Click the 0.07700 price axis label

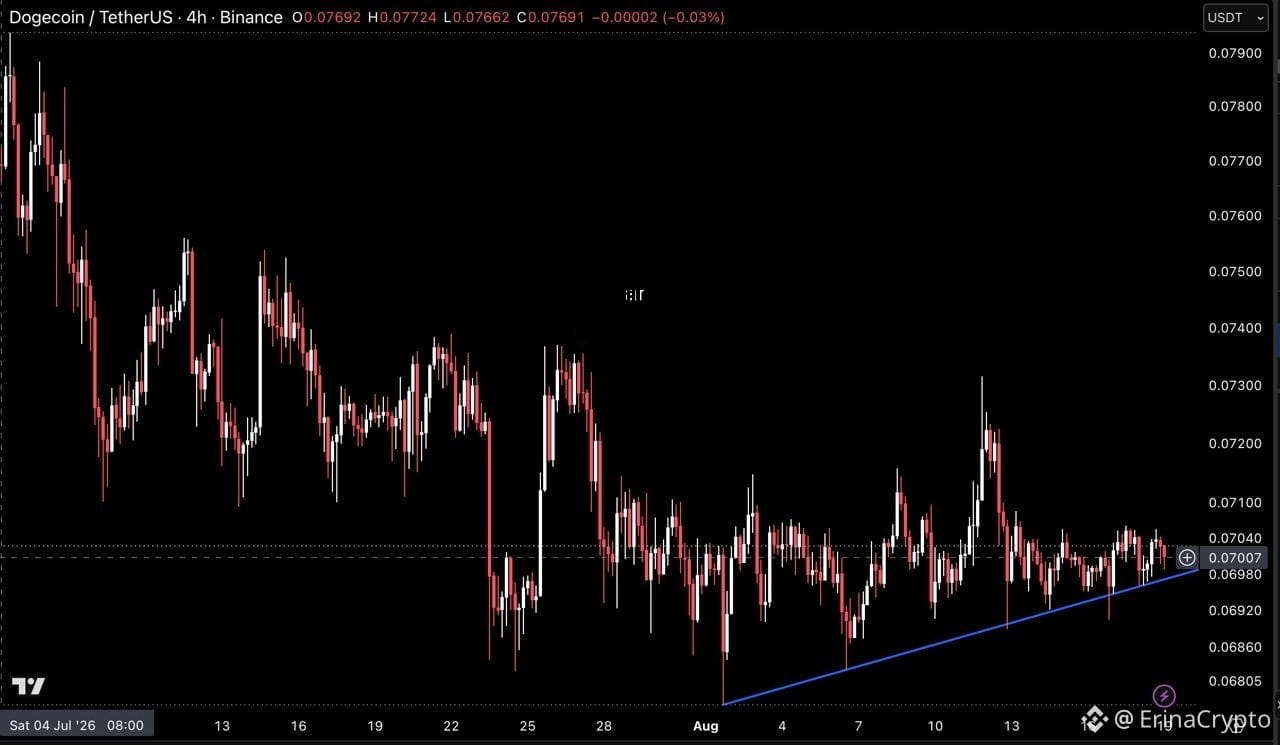1236,160
